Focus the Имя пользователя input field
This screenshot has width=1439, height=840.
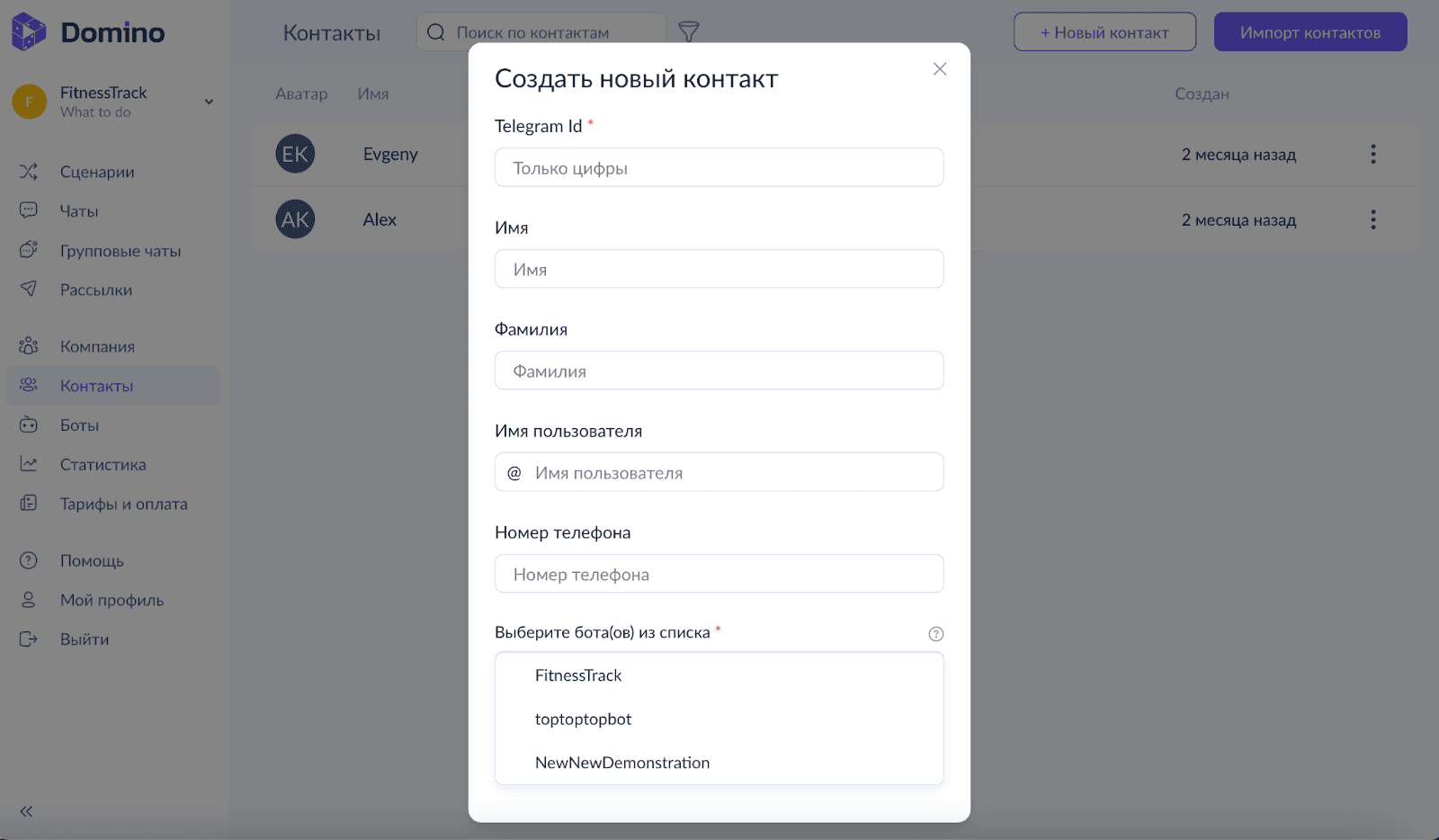pyautogui.click(x=719, y=472)
